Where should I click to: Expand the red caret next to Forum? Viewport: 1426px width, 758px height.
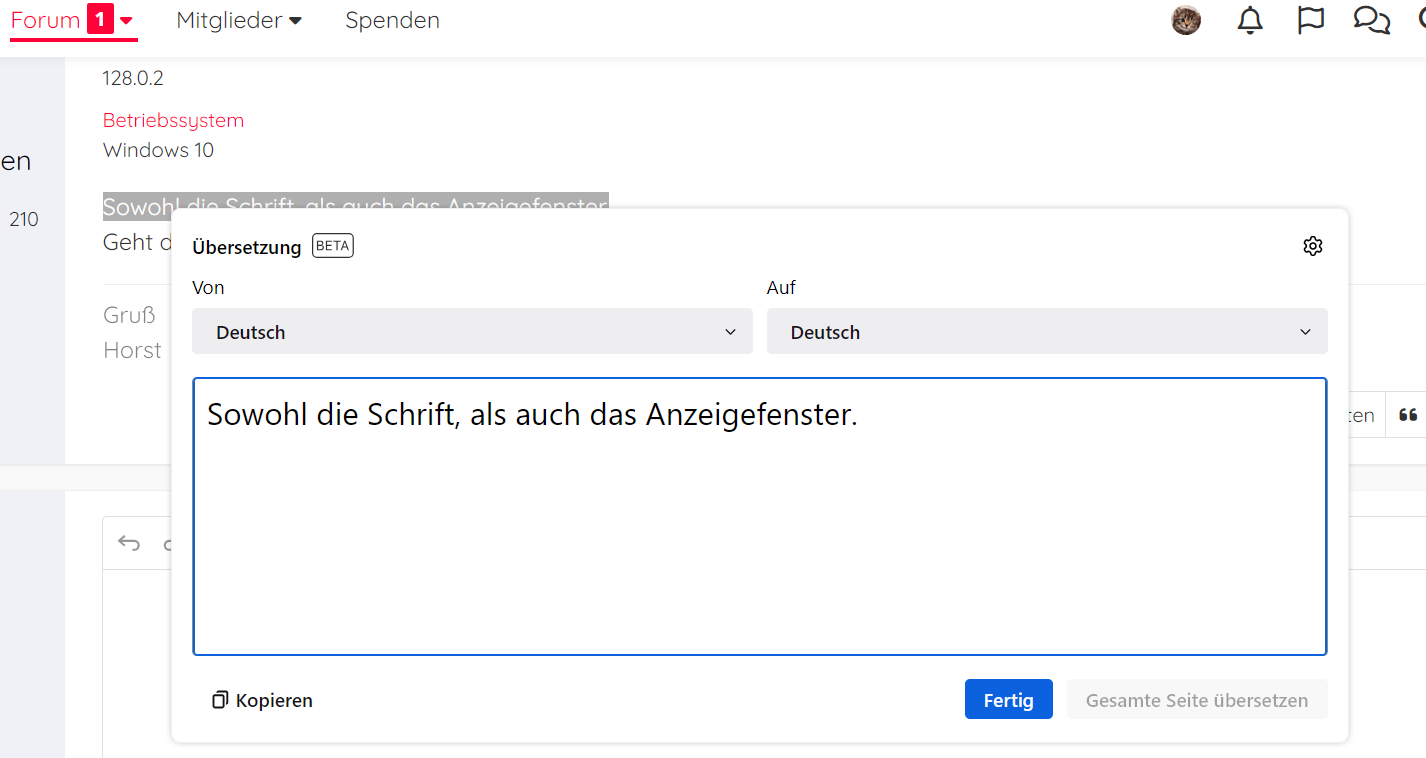pyautogui.click(x=126, y=20)
